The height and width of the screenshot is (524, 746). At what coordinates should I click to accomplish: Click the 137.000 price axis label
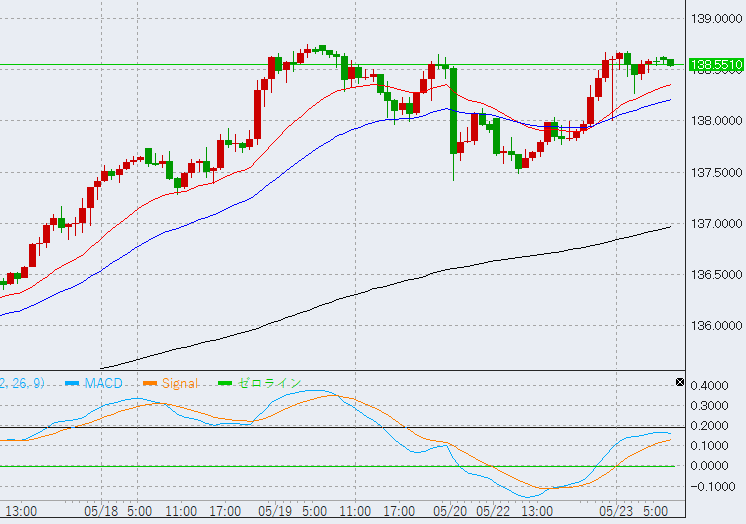click(x=716, y=223)
